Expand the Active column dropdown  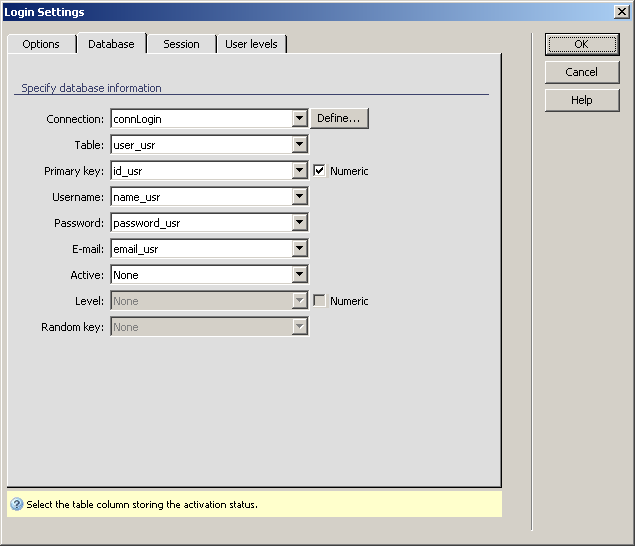click(x=299, y=275)
